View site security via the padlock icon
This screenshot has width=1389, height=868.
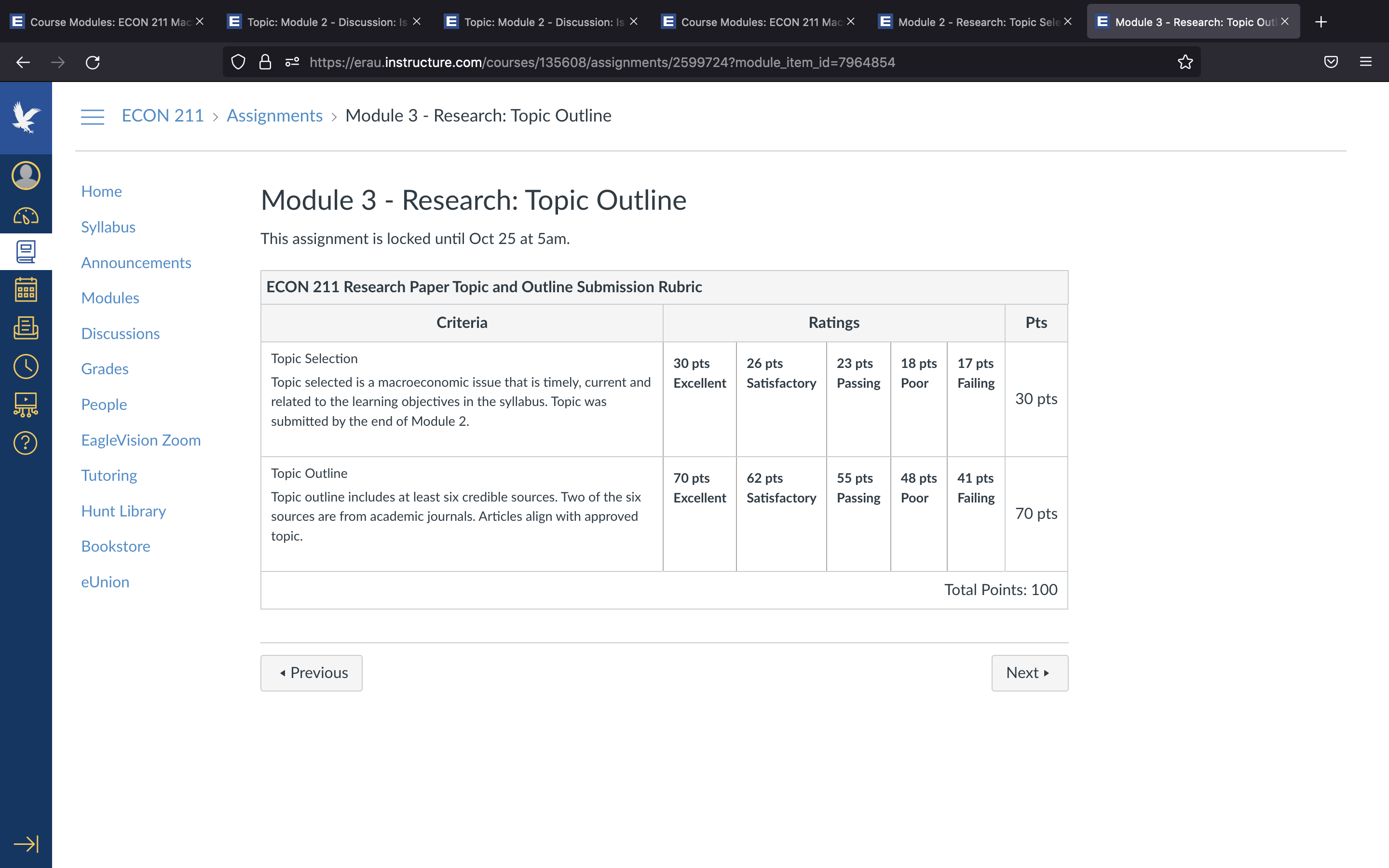[265, 62]
